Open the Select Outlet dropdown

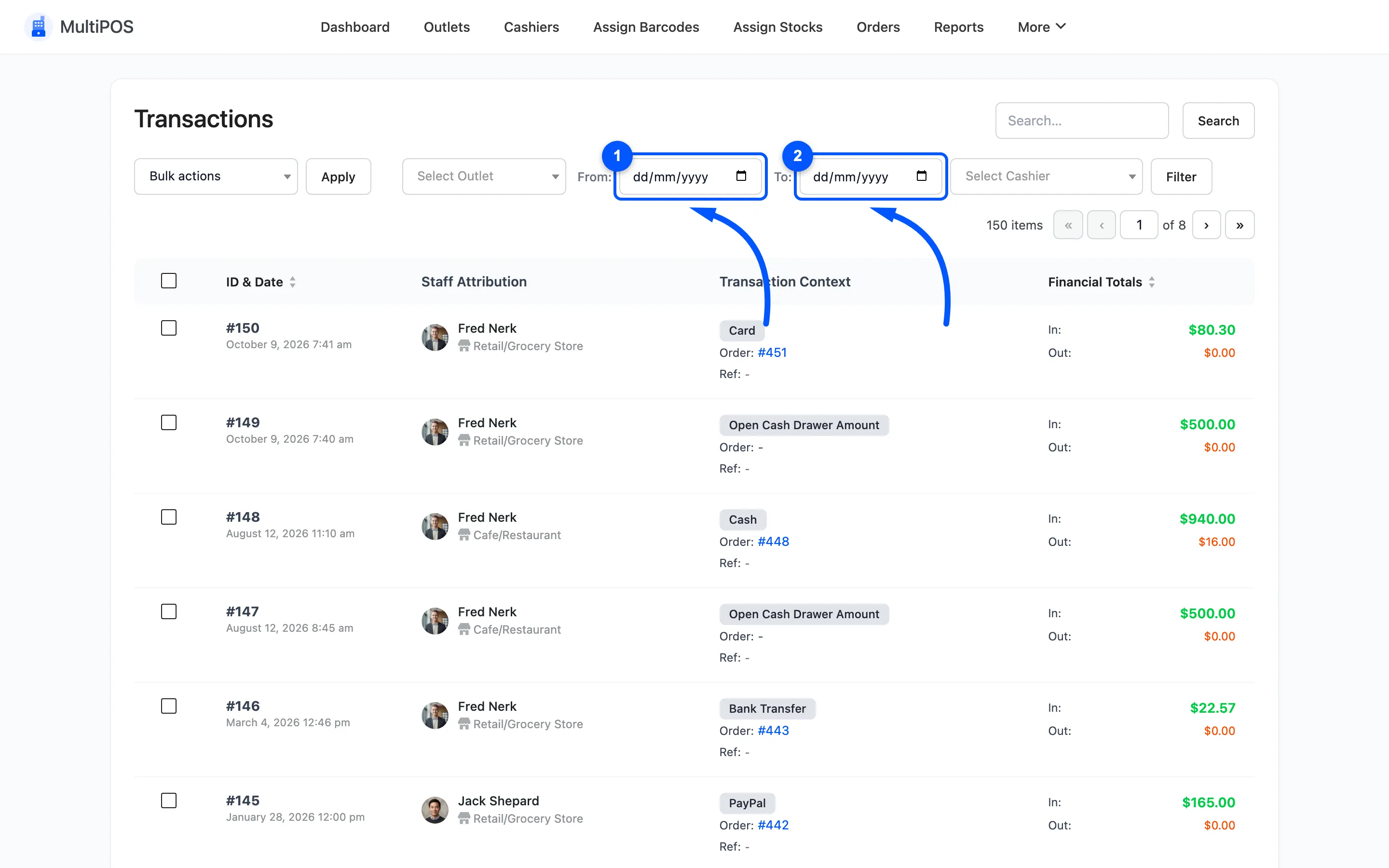484,176
